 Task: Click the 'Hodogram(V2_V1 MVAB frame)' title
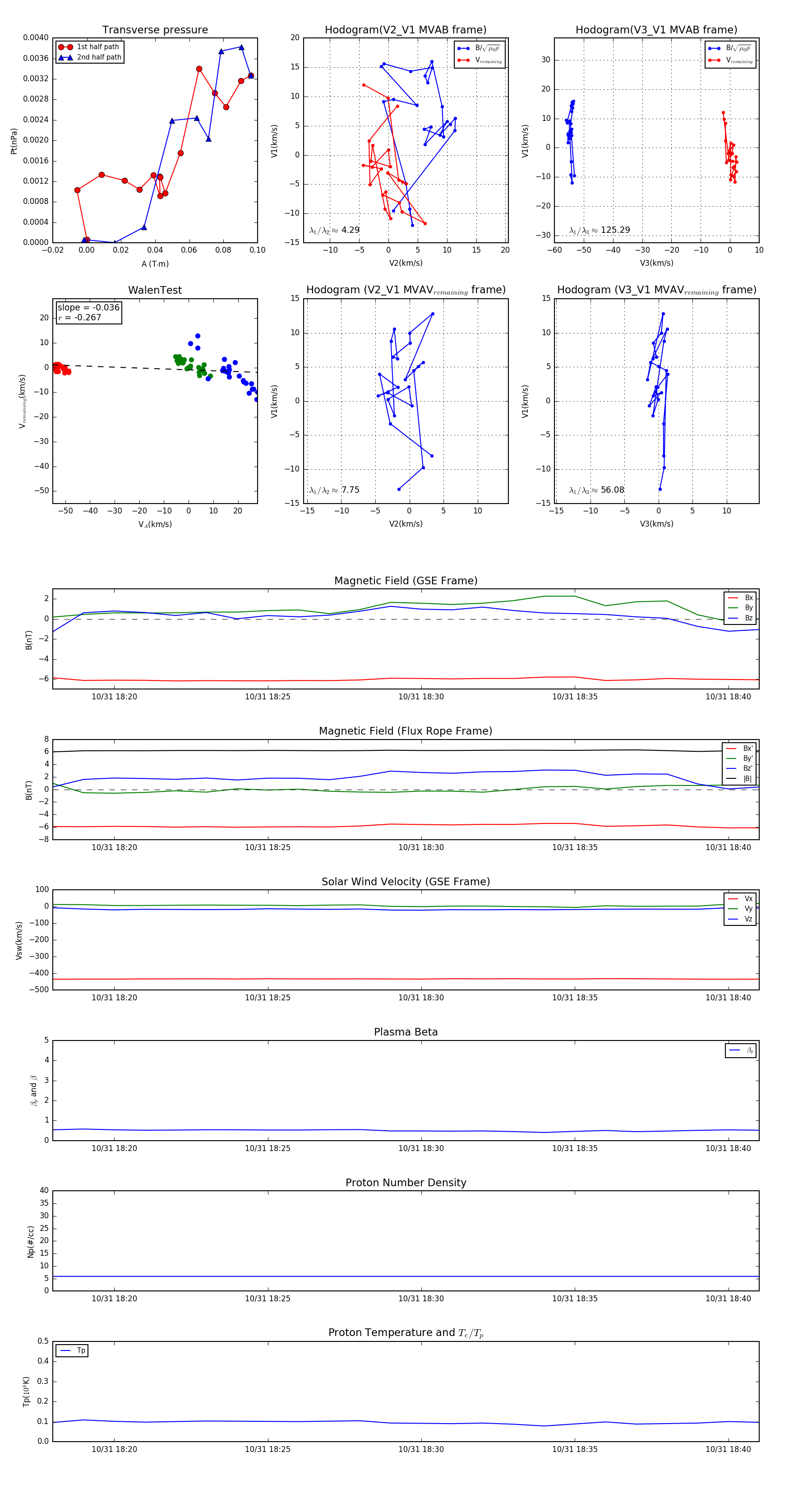coord(406,30)
